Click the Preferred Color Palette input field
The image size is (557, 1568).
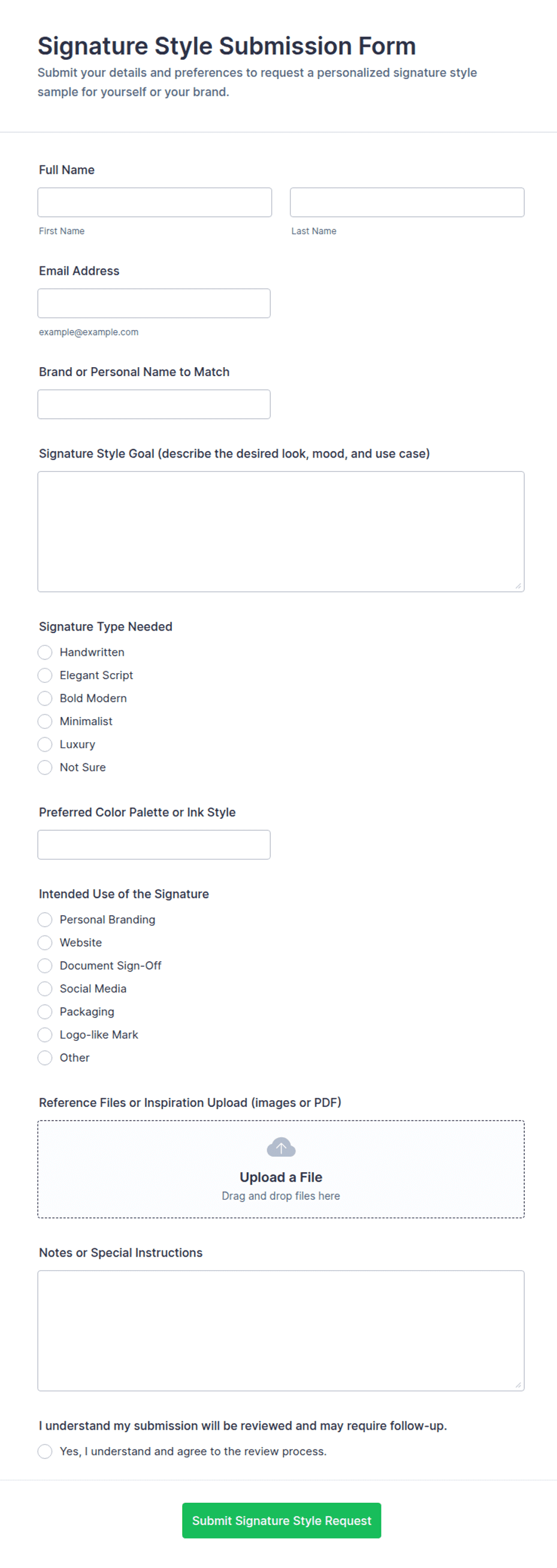point(154,845)
